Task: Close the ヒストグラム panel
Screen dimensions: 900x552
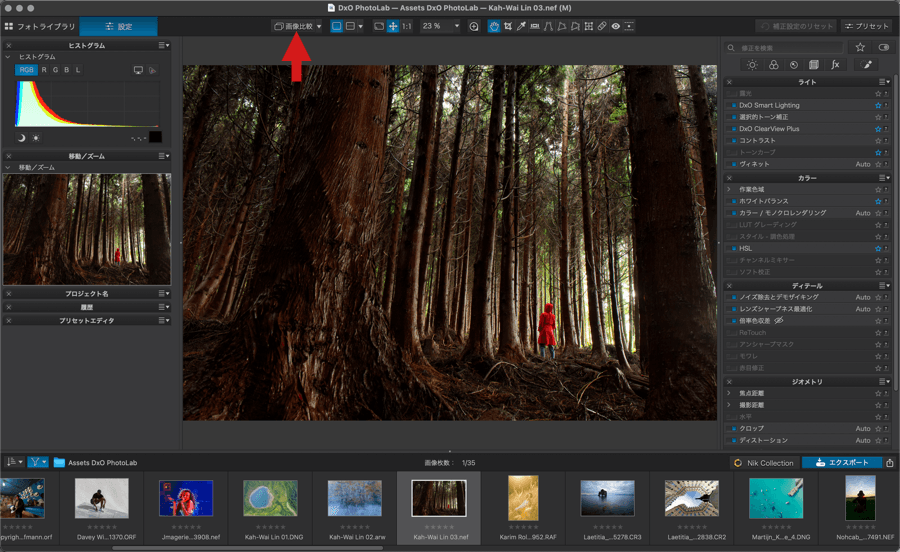Action: coord(9,45)
